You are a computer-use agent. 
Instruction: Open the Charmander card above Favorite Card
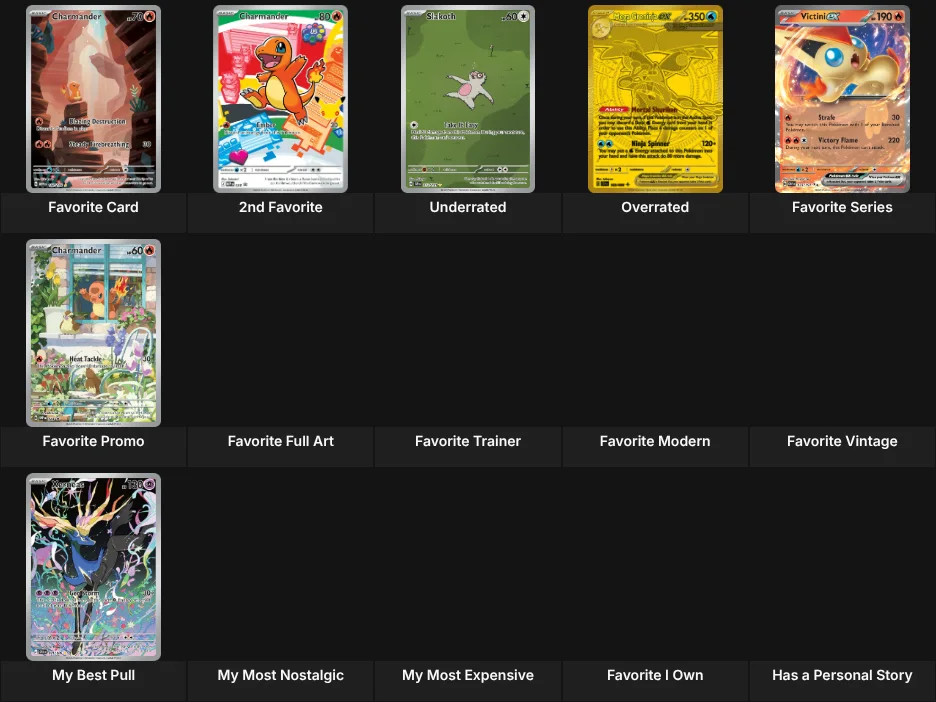[x=93, y=99]
